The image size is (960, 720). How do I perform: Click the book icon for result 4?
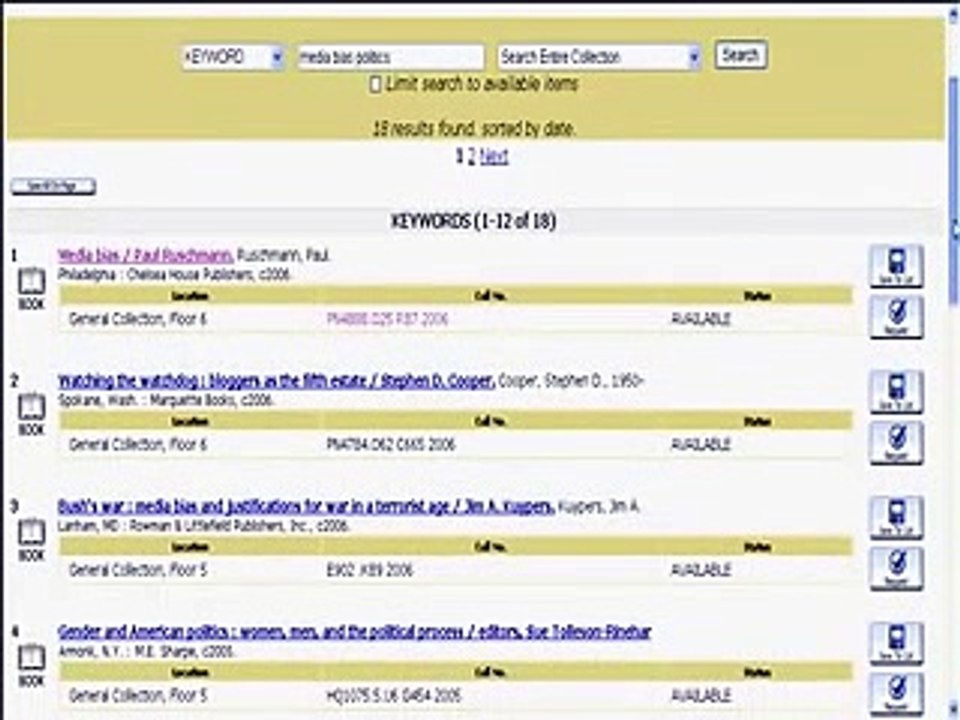click(x=31, y=658)
